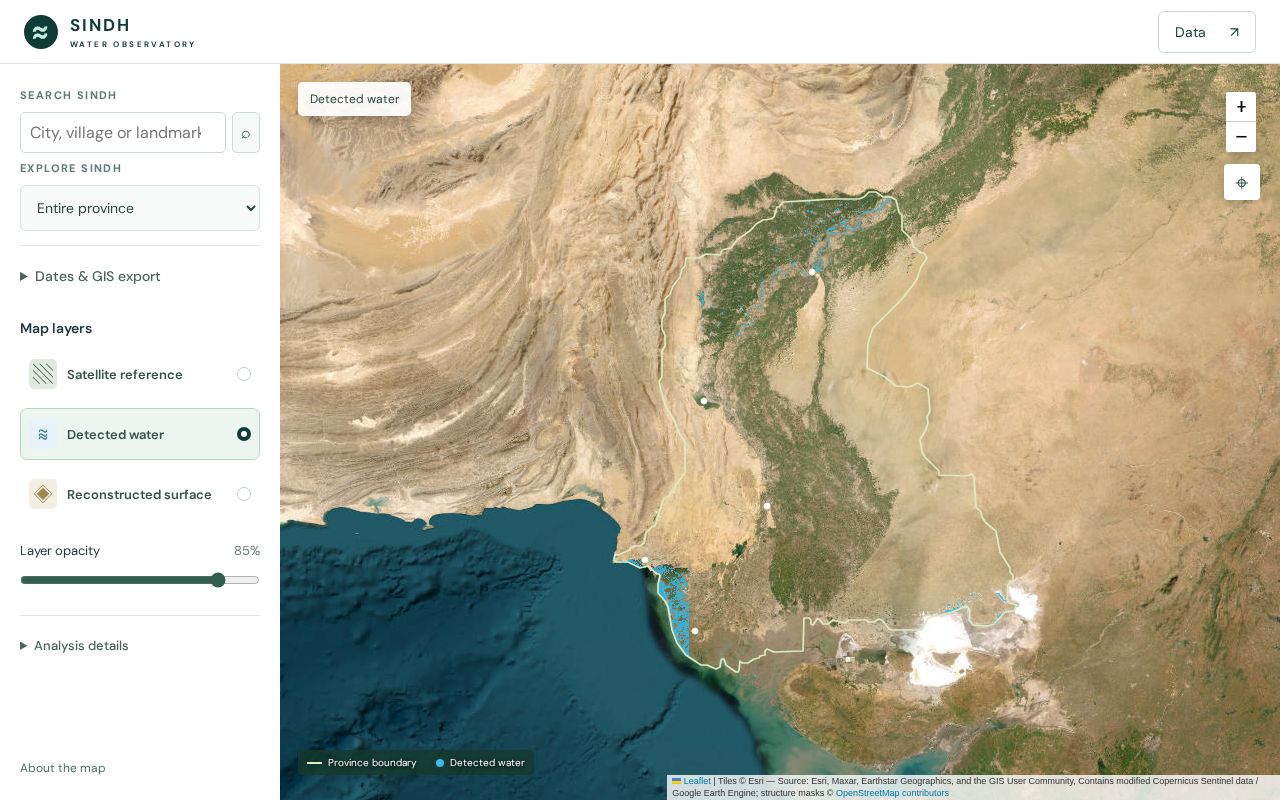This screenshot has height=800, width=1280.
Task: Click the arrow icon in Data button
Action: click(1234, 32)
